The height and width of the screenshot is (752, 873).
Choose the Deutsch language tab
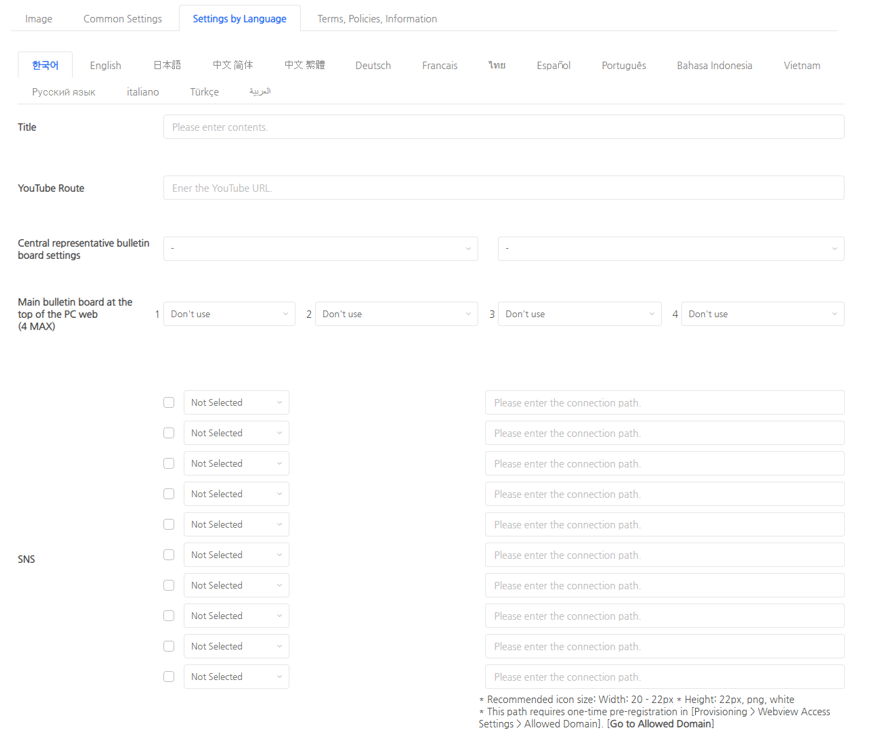(373, 66)
